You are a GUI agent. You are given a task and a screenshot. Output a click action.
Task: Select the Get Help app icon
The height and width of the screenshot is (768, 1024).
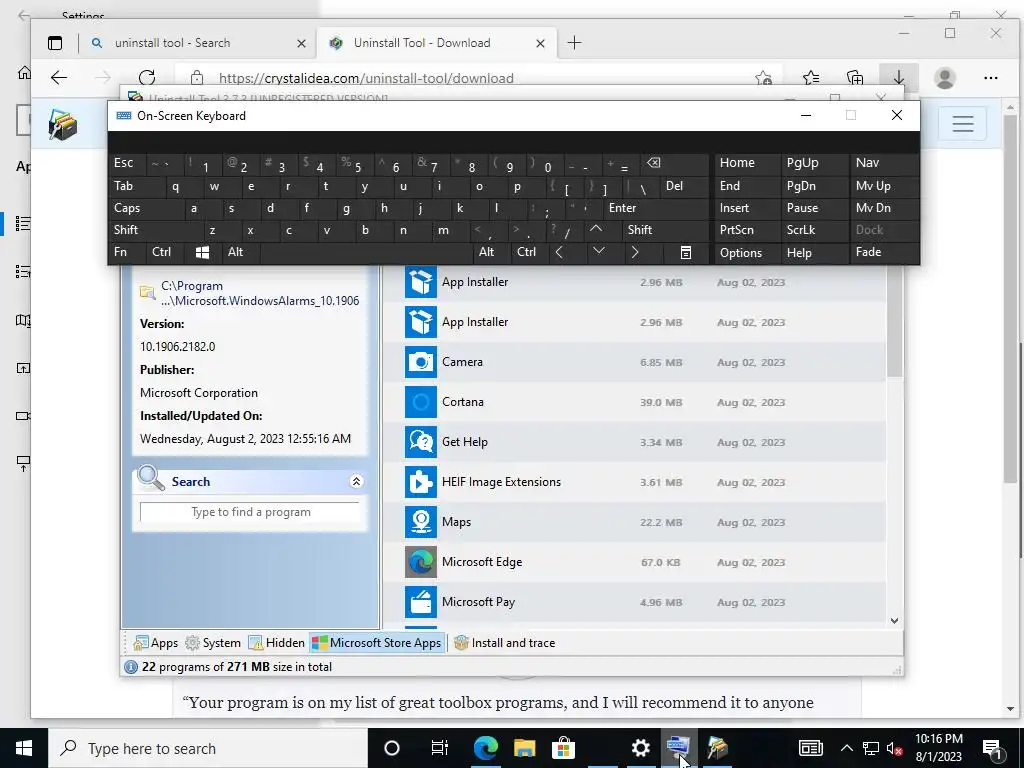pyautogui.click(x=421, y=441)
